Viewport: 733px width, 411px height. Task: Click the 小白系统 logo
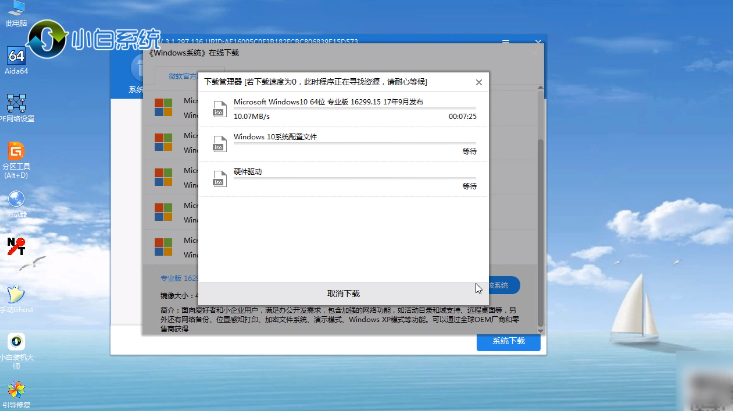tap(93, 39)
